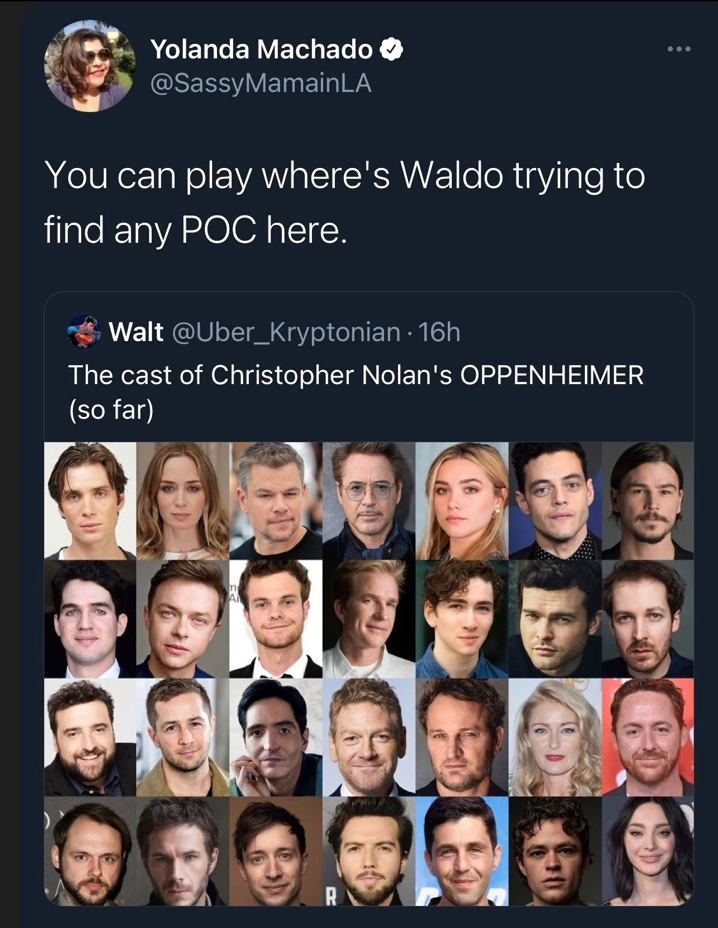This screenshot has height=928, width=718.
Task: Click the verified checkmark badge
Action: click(x=391, y=50)
